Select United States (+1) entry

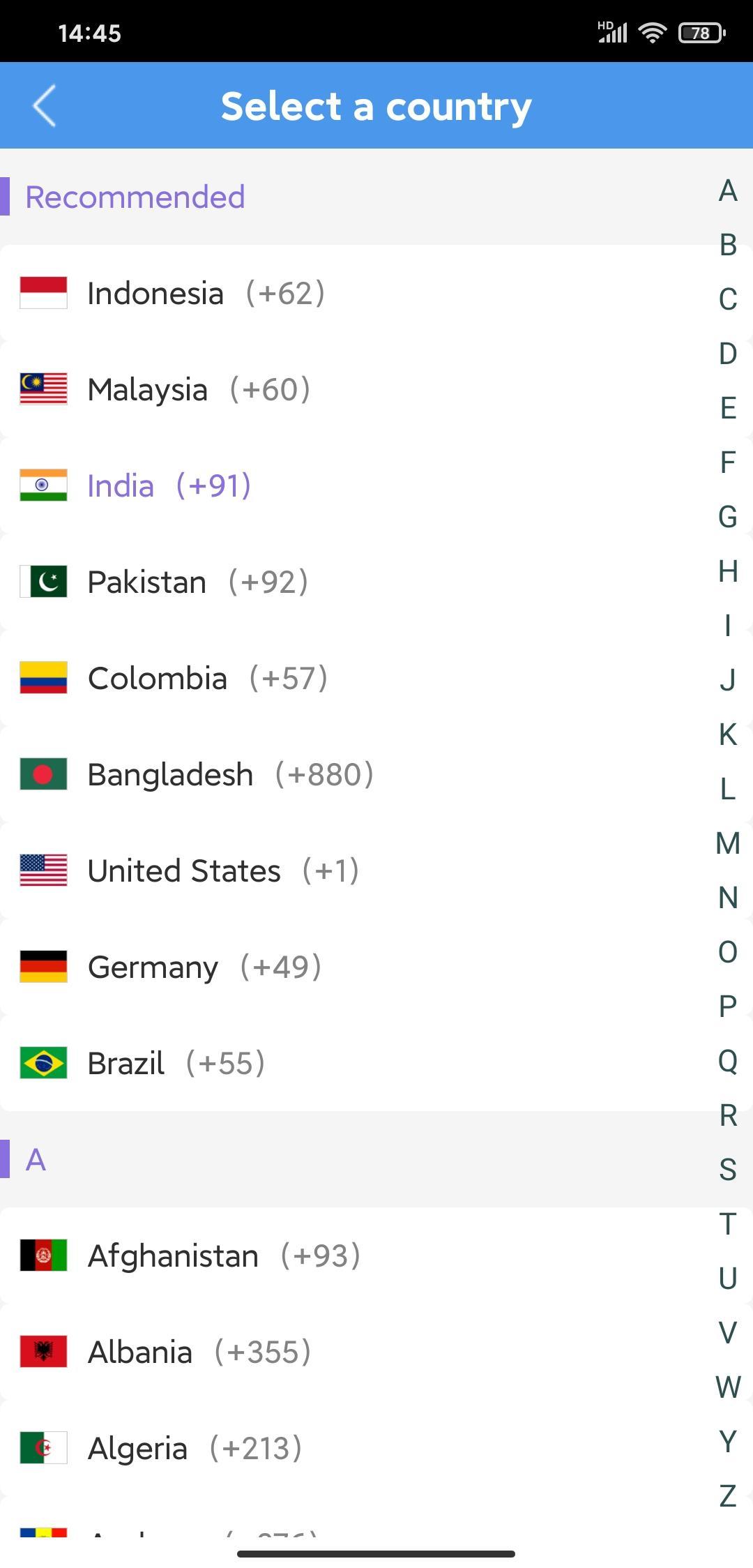(349, 870)
